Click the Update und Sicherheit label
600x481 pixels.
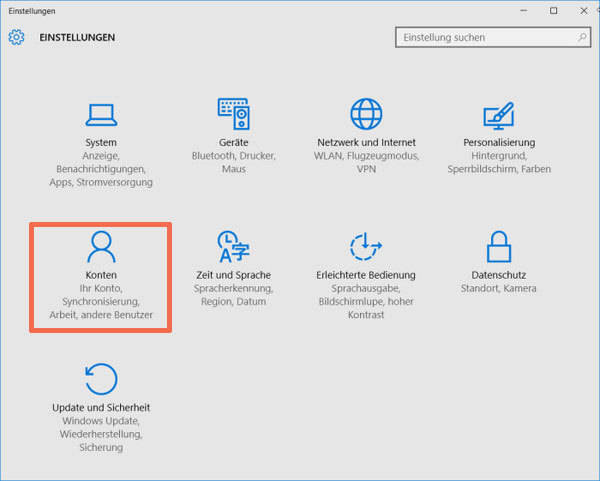pos(101,408)
